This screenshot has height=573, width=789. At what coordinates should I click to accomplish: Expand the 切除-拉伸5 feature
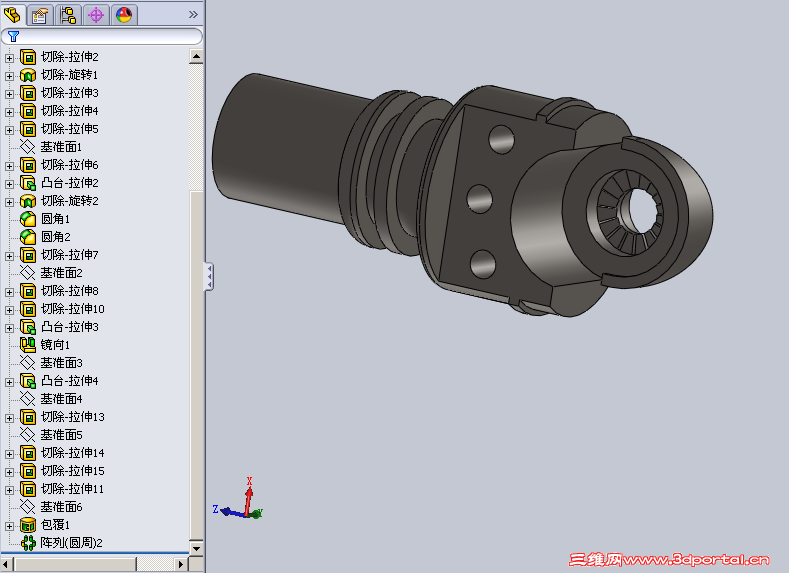(x=9, y=130)
